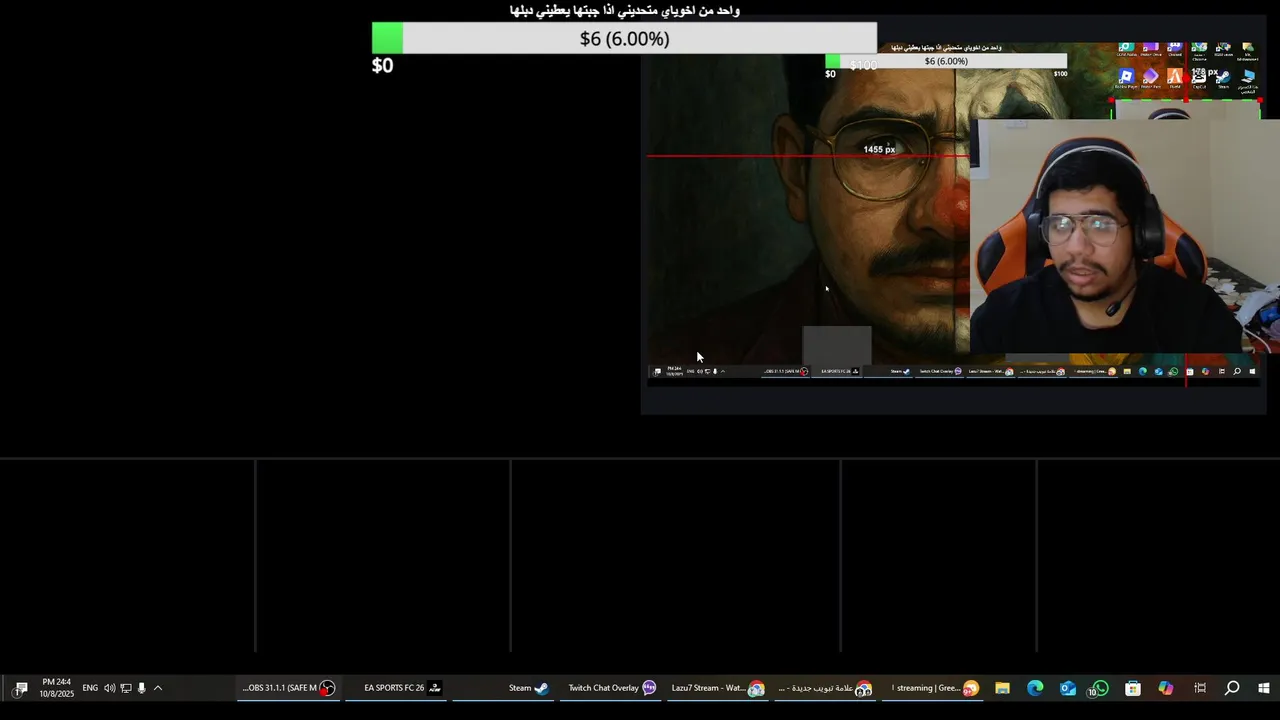Switch to OBS 31.1.1 window

pyautogui.click(x=289, y=688)
